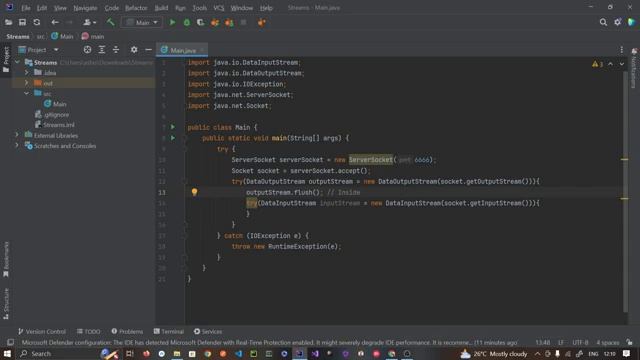The height and width of the screenshot is (360, 640).
Task: Collapse the src folder
Action: tap(27, 93)
